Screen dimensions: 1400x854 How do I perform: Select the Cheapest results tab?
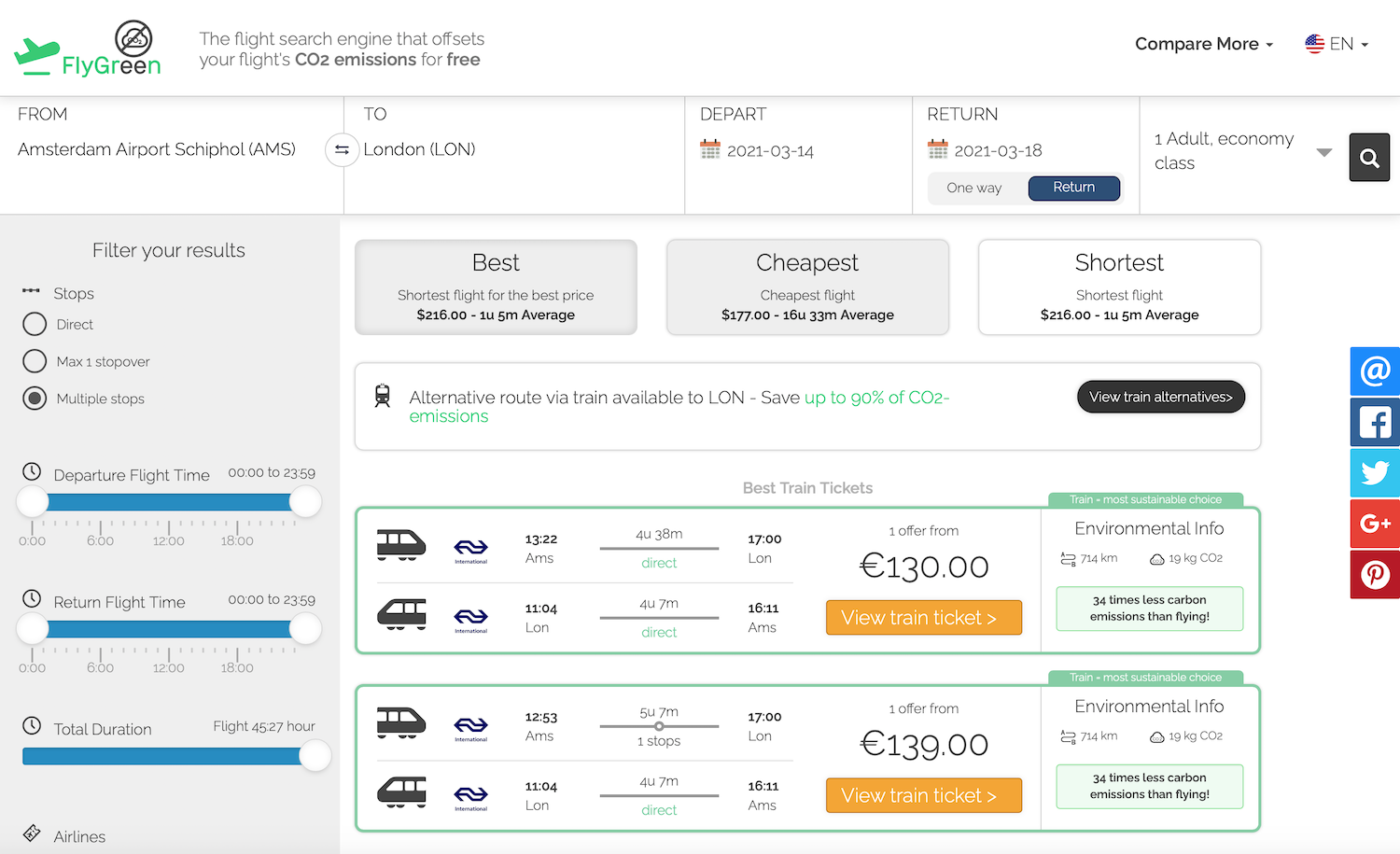pyautogui.click(x=807, y=287)
